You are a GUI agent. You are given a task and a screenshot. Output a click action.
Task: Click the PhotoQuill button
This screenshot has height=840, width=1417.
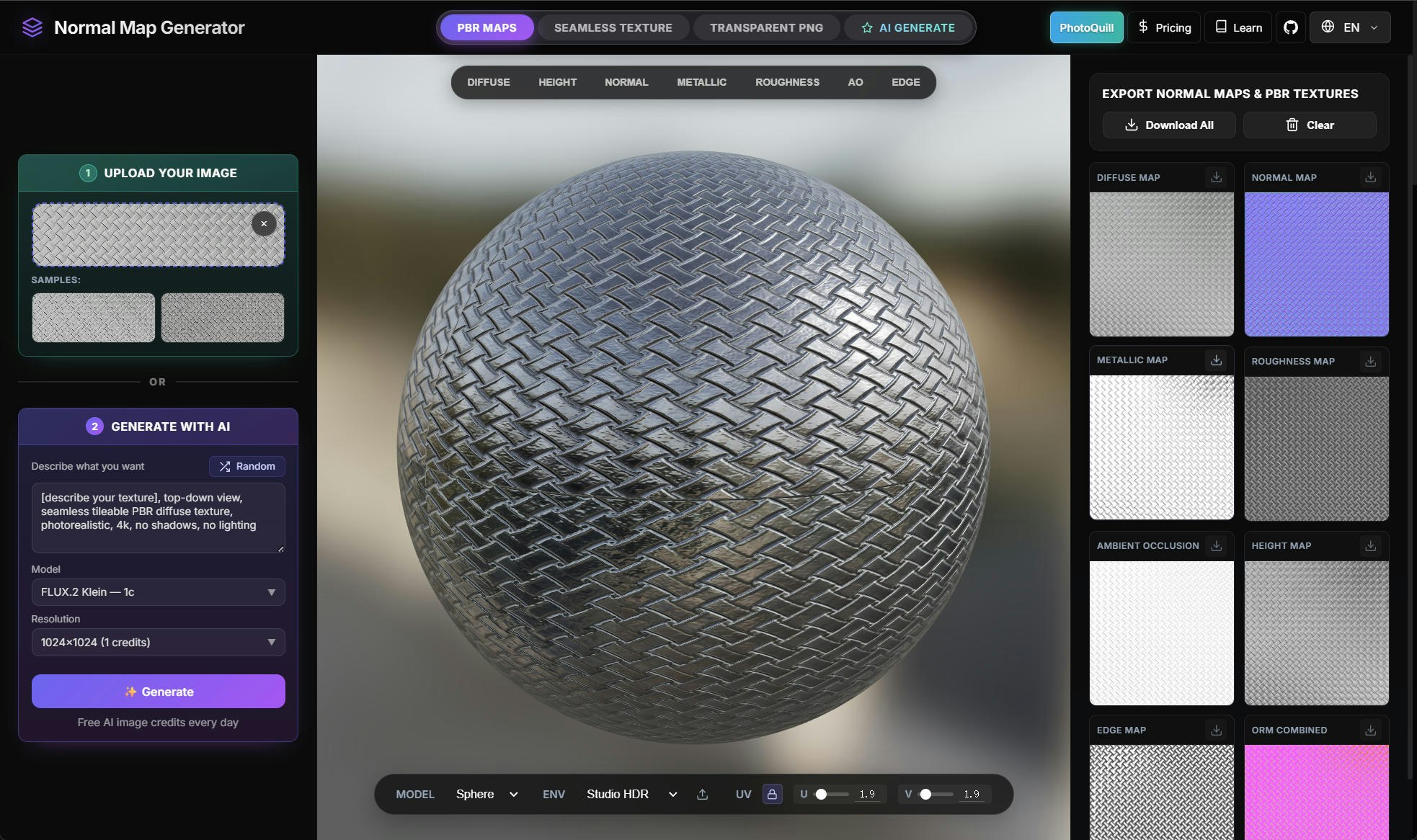coord(1086,27)
